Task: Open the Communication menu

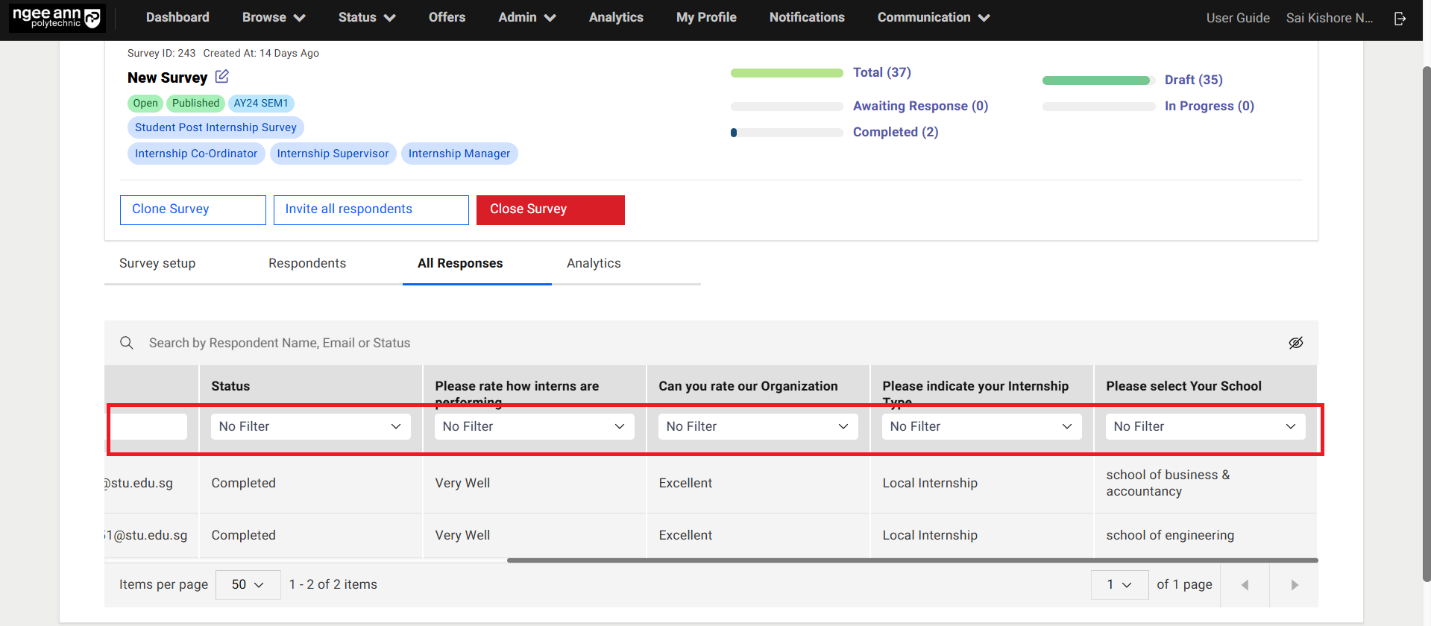Action: 933,18
